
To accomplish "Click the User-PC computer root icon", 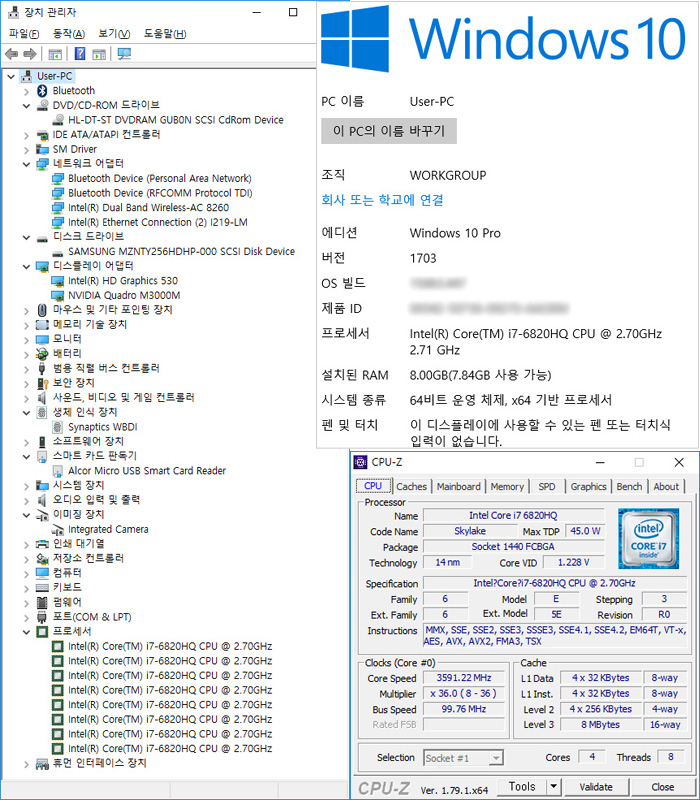I will tap(27, 76).
